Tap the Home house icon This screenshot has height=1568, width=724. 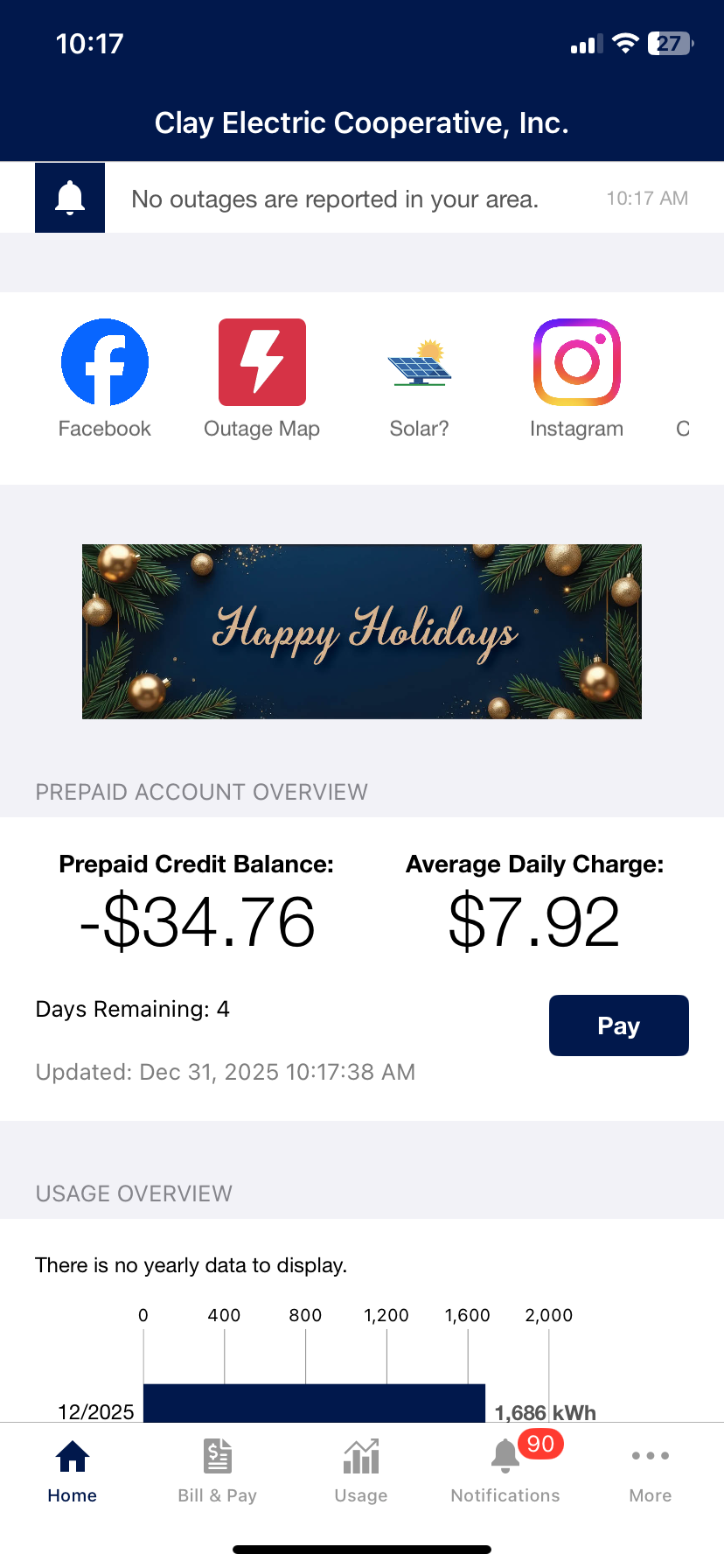pyautogui.click(x=73, y=1457)
